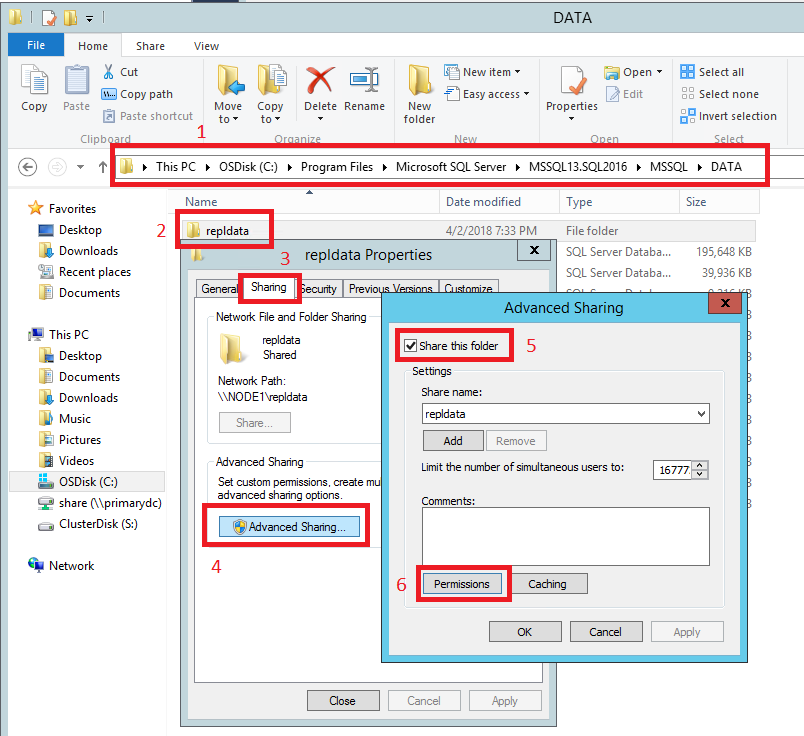Switch to the Share ribbon tab
This screenshot has width=804, height=736.
[150, 46]
